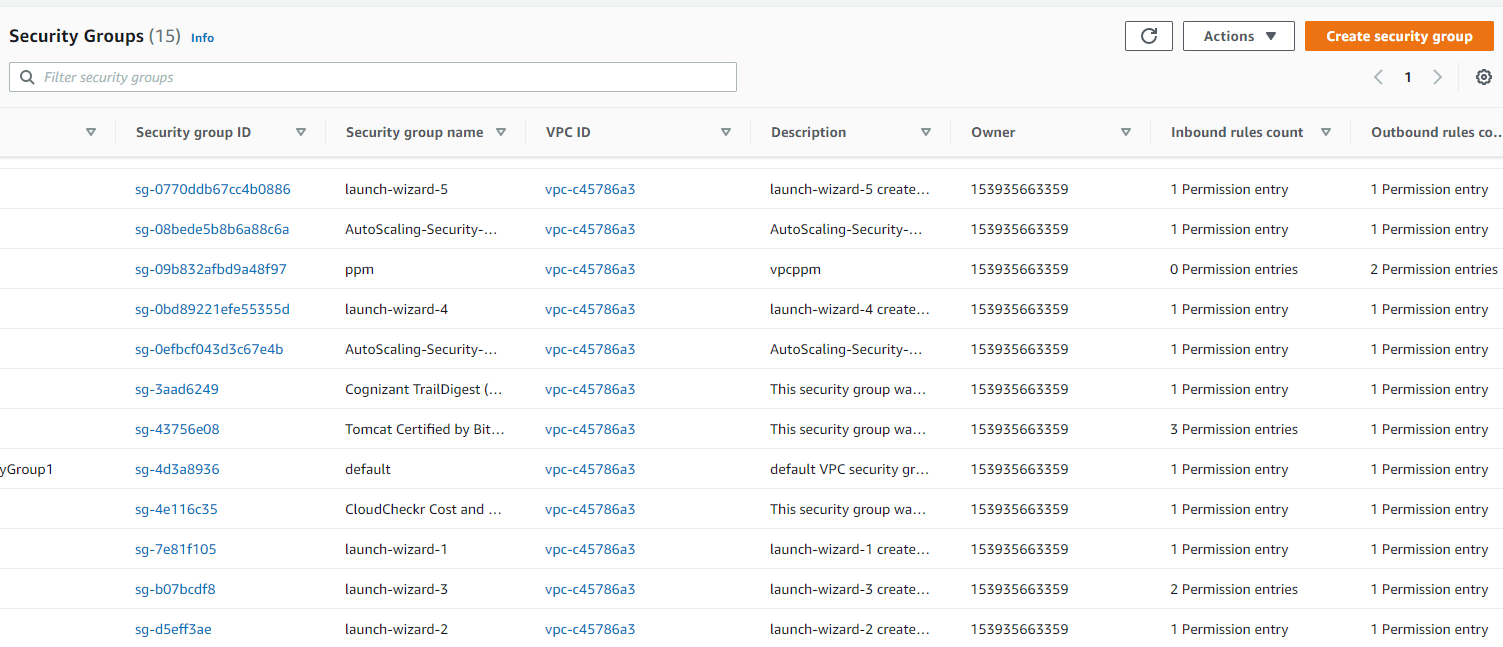Open the Description column filter
The width and height of the screenshot is (1503, 647).
[x=926, y=131]
